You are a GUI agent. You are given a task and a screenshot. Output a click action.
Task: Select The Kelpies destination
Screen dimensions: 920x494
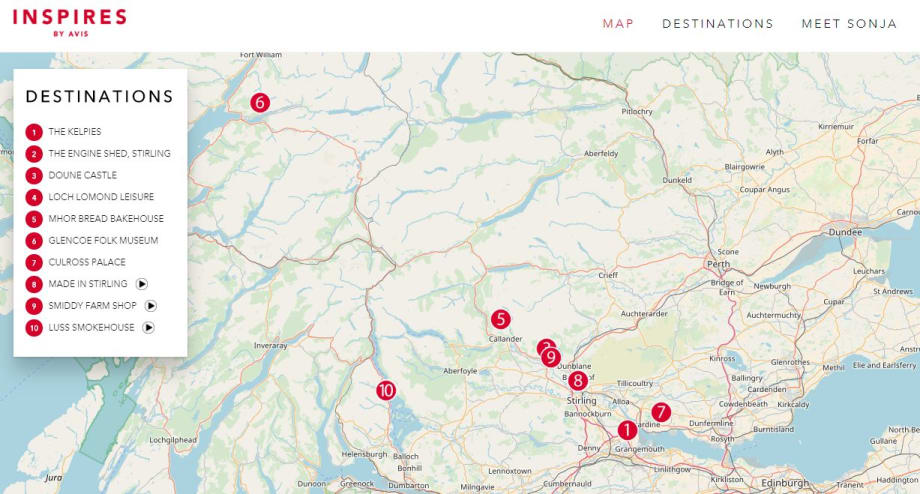(75, 131)
